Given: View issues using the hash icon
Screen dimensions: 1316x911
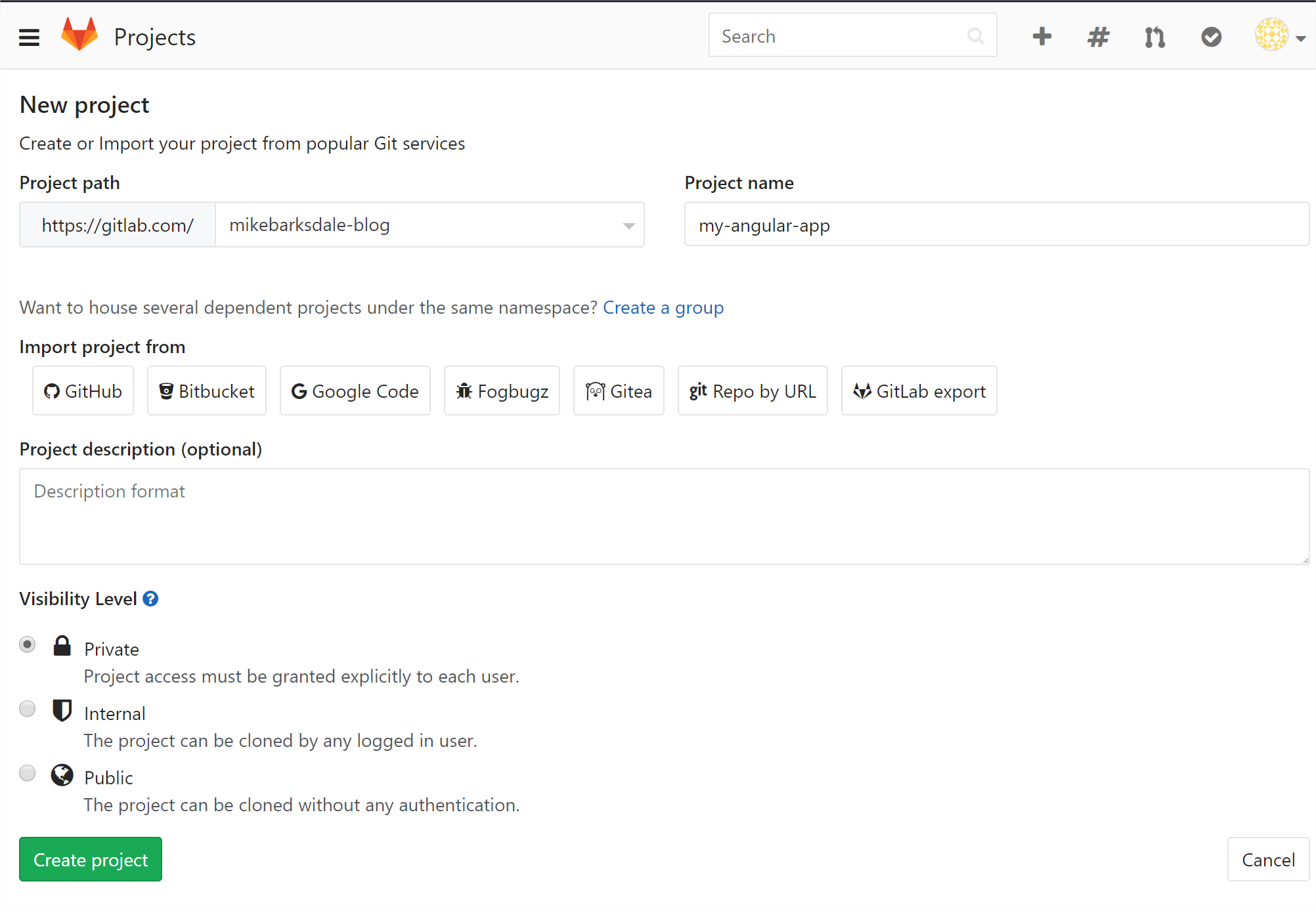Looking at the screenshot, I should coord(1098,37).
